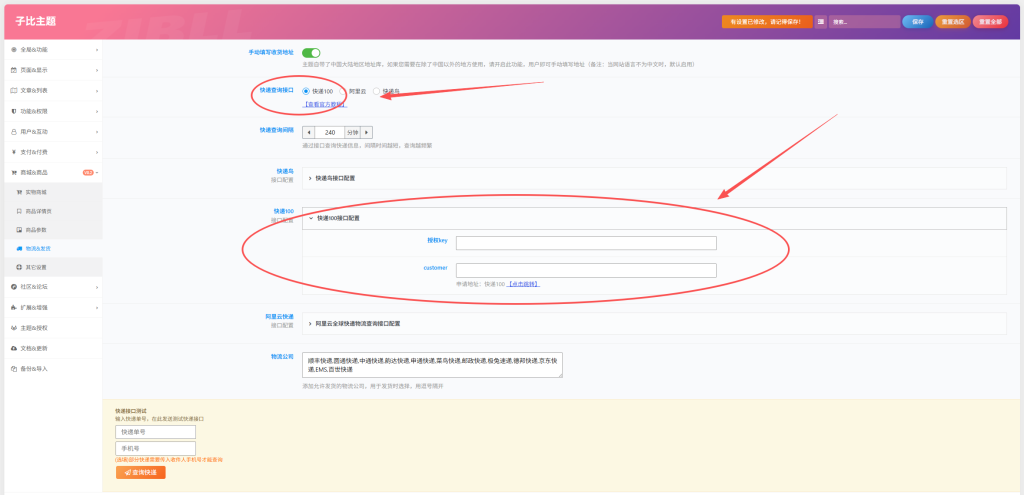Click the orange 重置选区 button
This screenshot has height=495, width=1024.
pyautogui.click(x=952, y=22)
